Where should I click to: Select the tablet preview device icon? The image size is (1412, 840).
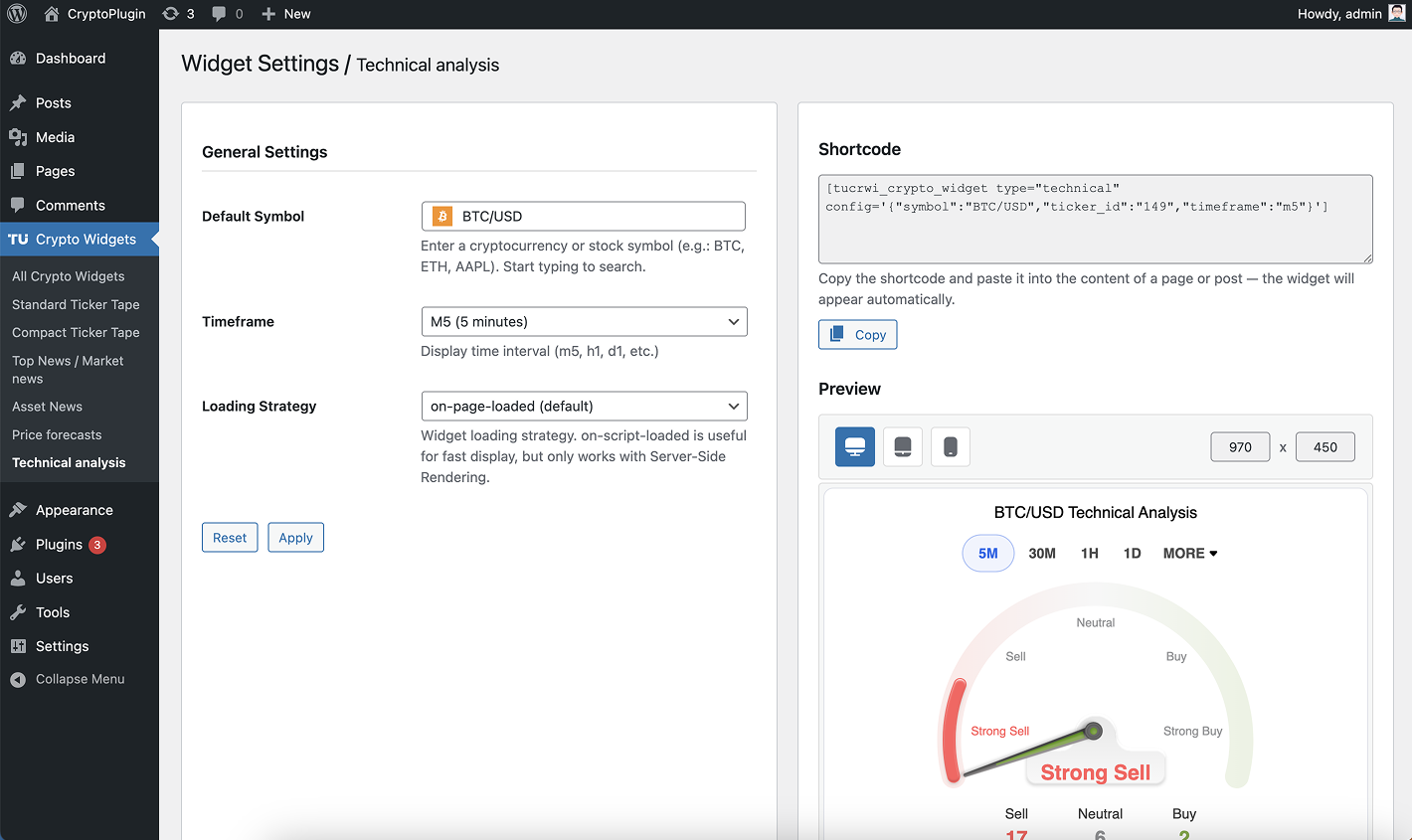point(903,447)
